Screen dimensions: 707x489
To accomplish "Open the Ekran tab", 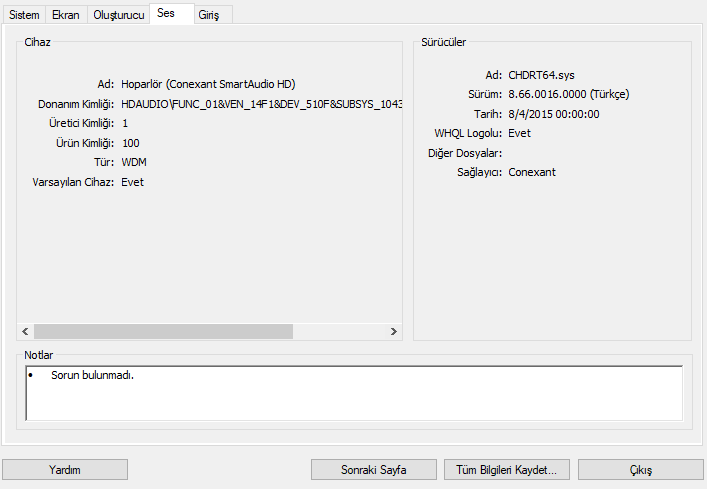I will pyautogui.click(x=65, y=15).
